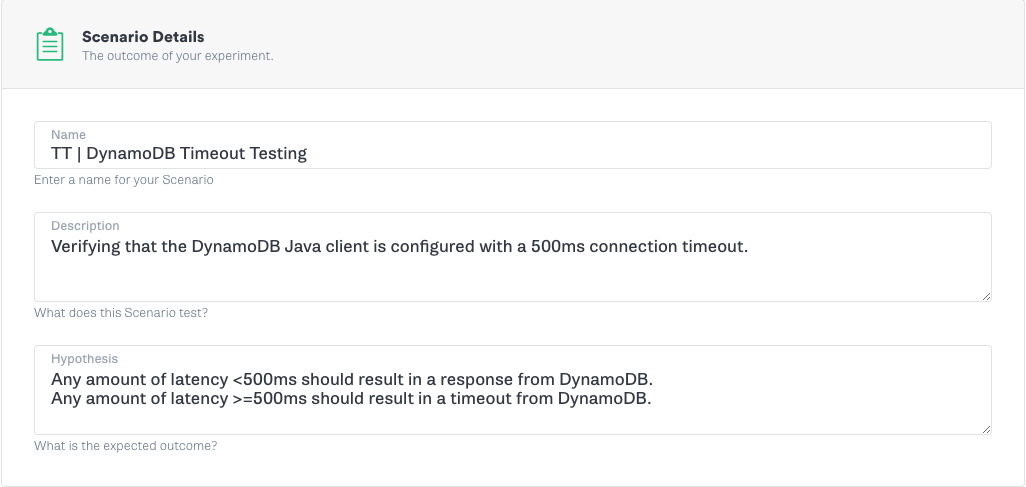The width and height of the screenshot is (1026, 487).
Task: Click 'What does this Scenario test?' hint
Action: click(x=121, y=313)
